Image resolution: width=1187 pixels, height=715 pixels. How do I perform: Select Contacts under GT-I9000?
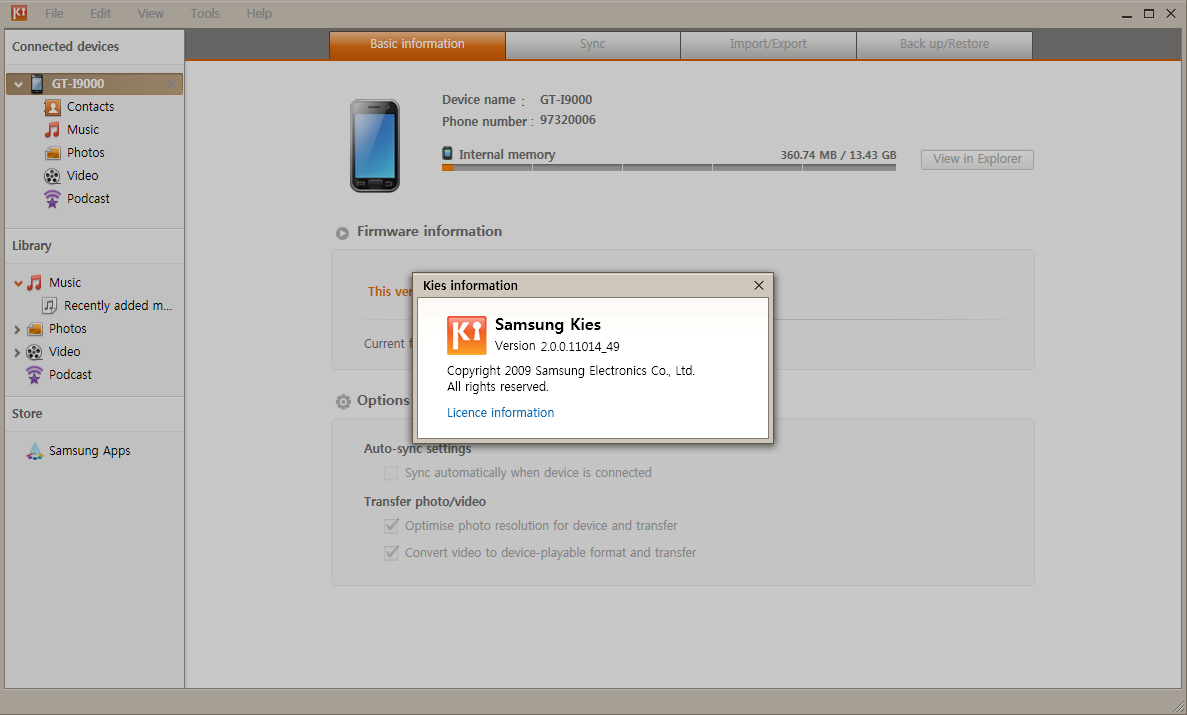tap(91, 107)
